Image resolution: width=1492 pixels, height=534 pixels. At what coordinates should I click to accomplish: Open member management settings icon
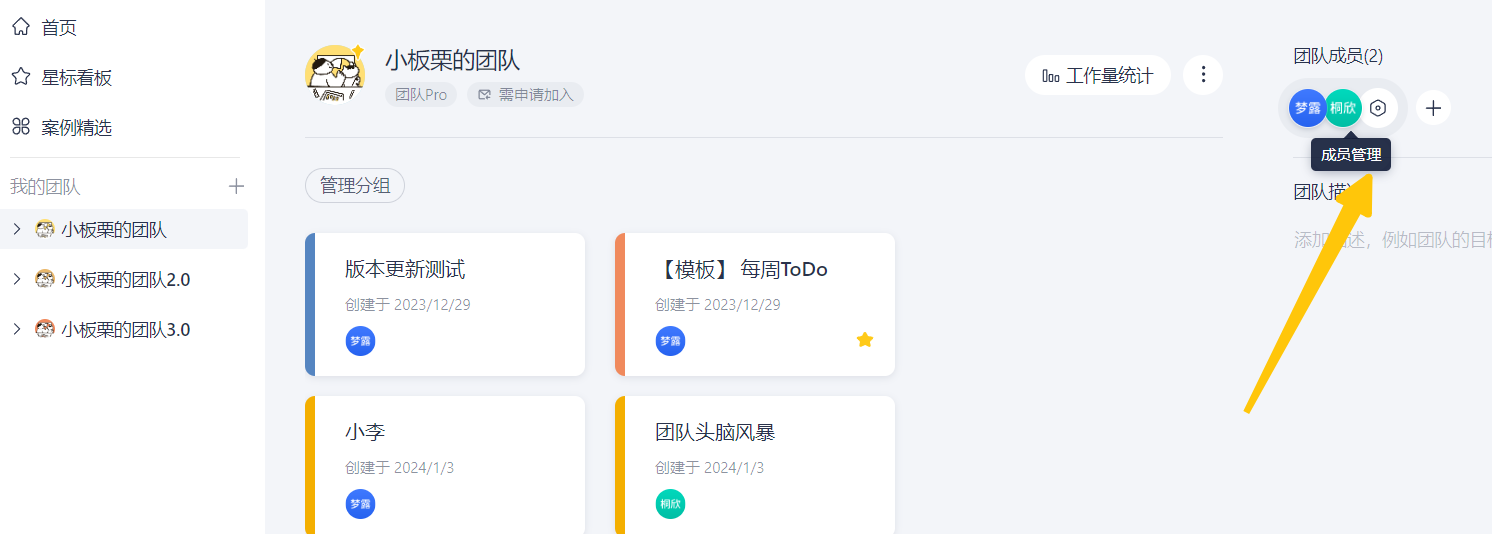1378,108
